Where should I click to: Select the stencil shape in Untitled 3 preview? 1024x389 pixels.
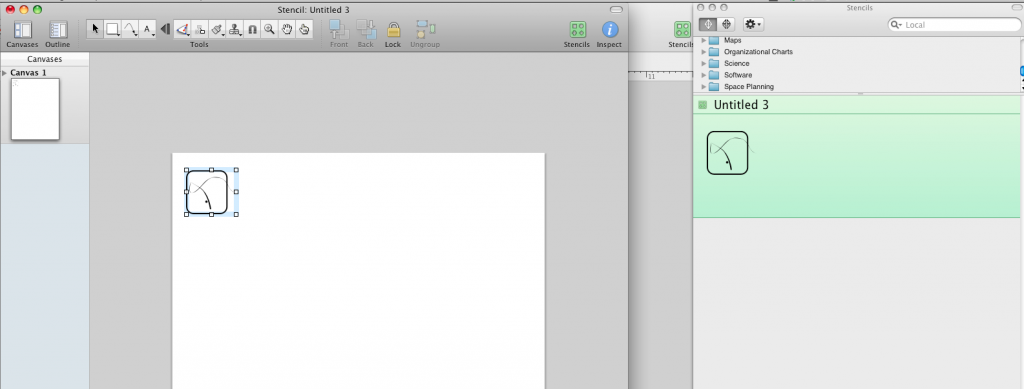(x=728, y=153)
